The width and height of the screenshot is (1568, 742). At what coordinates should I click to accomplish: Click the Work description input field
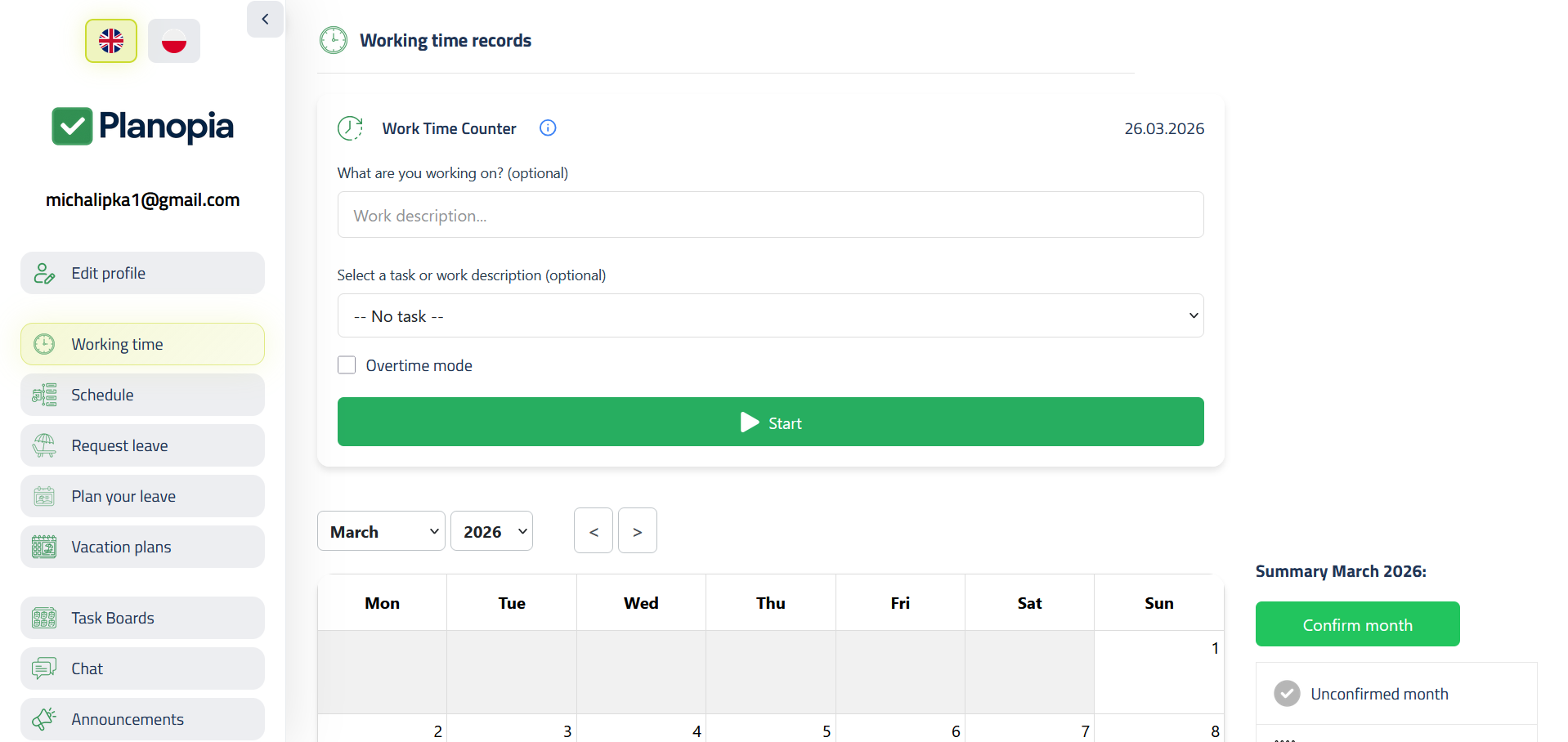(x=770, y=215)
